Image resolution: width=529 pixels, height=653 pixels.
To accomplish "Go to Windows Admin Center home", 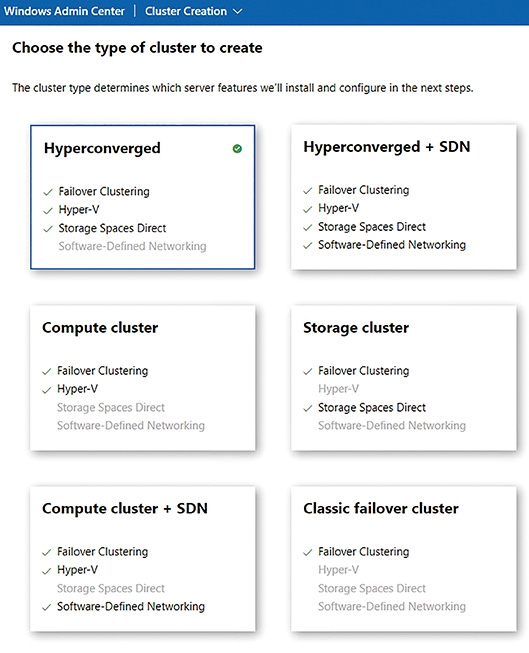I will pos(64,11).
